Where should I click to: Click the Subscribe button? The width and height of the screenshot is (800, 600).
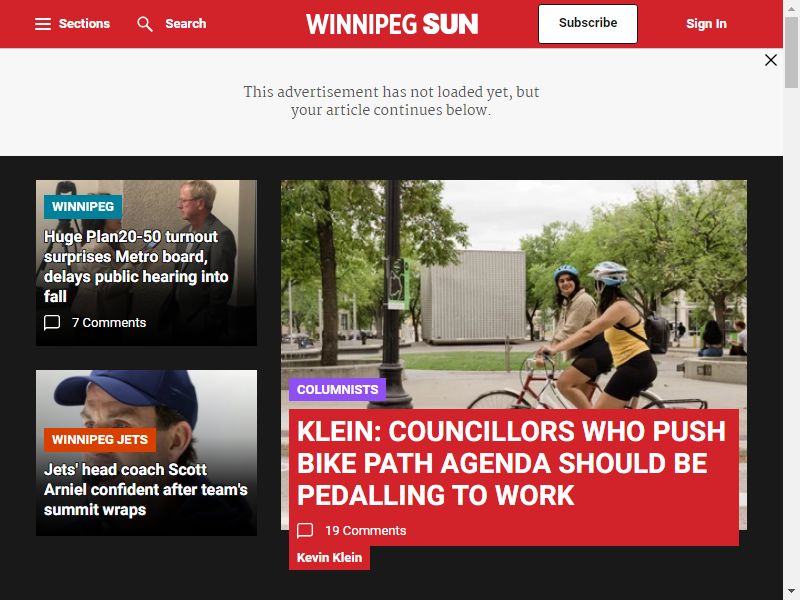coord(588,23)
